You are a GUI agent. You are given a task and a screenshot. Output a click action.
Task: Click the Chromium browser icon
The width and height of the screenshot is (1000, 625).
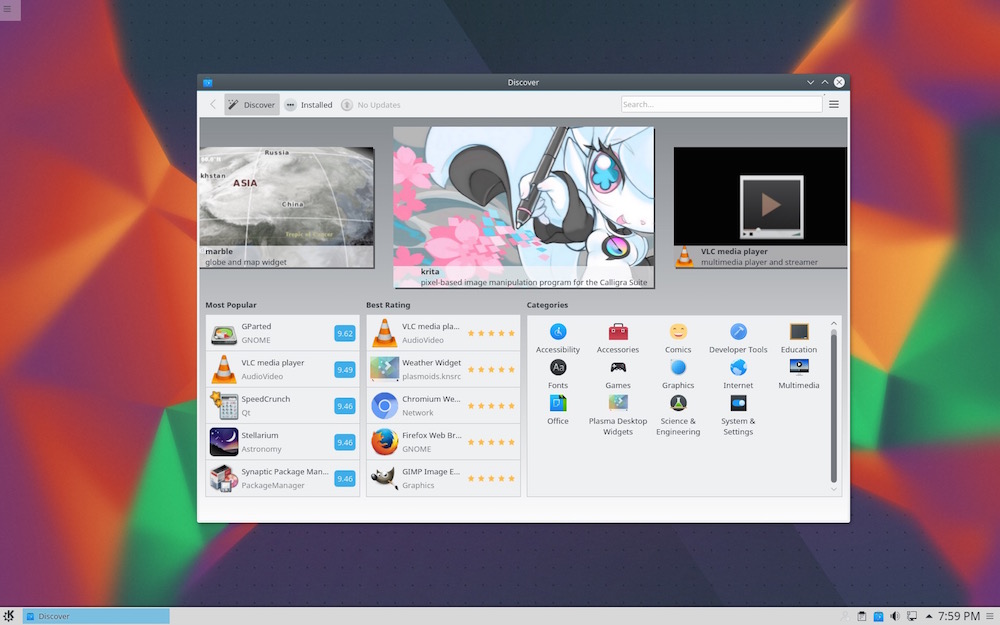click(x=385, y=406)
